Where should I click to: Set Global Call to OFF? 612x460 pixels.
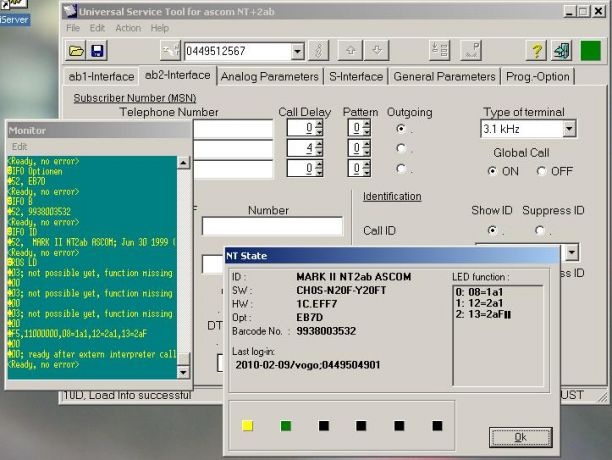click(541, 171)
